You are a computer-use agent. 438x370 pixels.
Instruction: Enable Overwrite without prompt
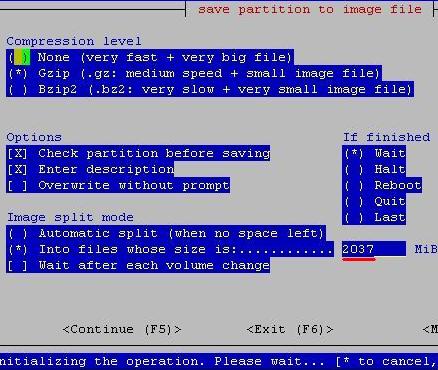click(118, 185)
